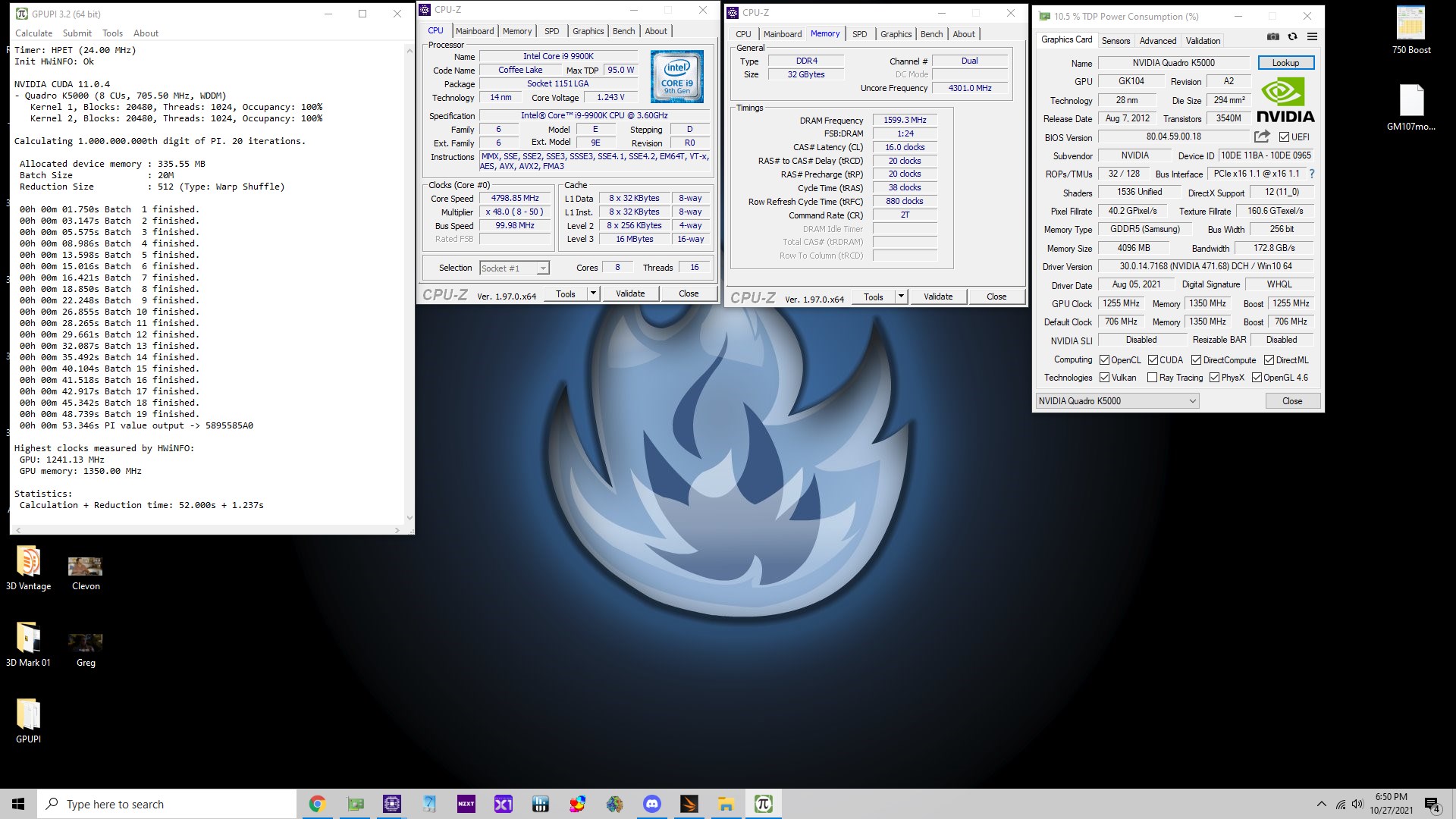Open File Explorer from the taskbar
1456x819 pixels.
pos(726,804)
